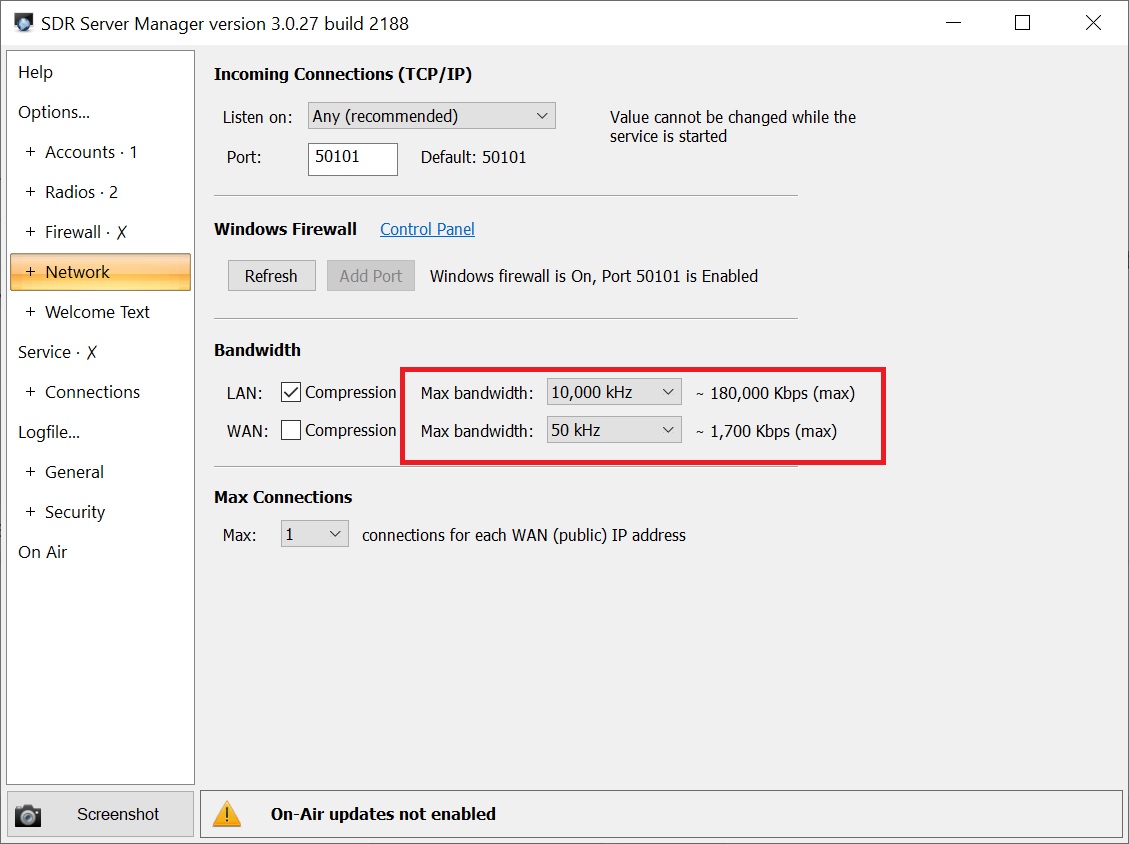Click the Port number input field
Viewport: 1129px width, 844px height.
point(352,158)
